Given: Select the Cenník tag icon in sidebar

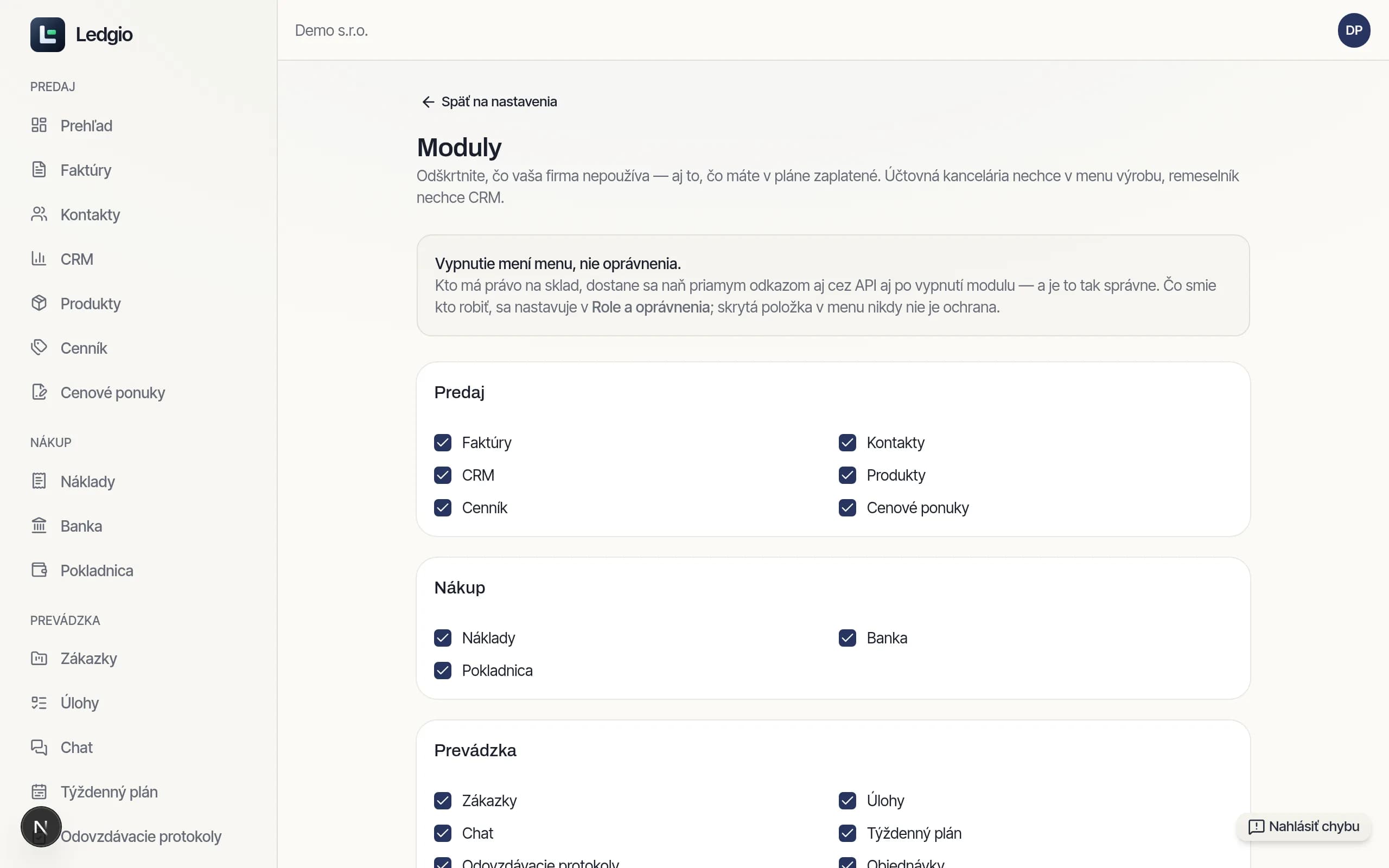Looking at the screenshot, I should (x=39, y=347).
